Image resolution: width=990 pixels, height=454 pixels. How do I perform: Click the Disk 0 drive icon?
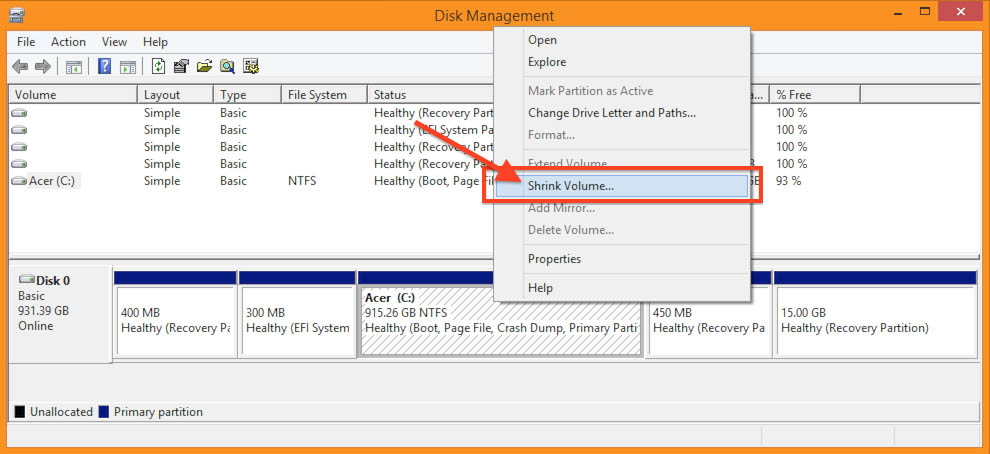point(27,279)
